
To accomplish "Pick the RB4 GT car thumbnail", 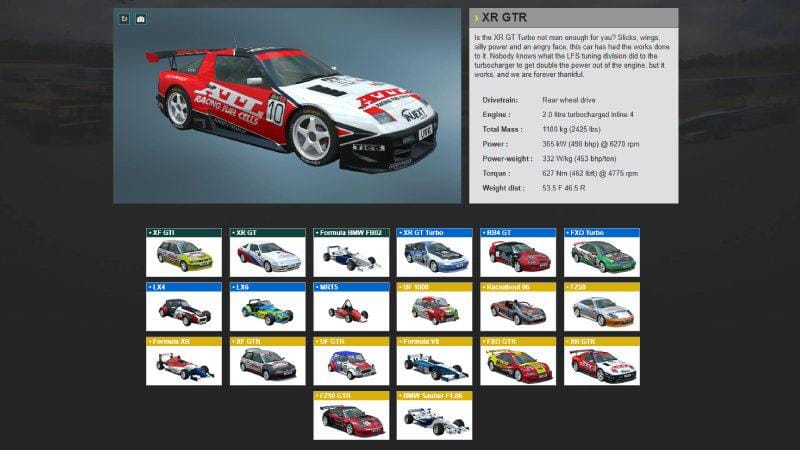I will [x=518, y=253].
